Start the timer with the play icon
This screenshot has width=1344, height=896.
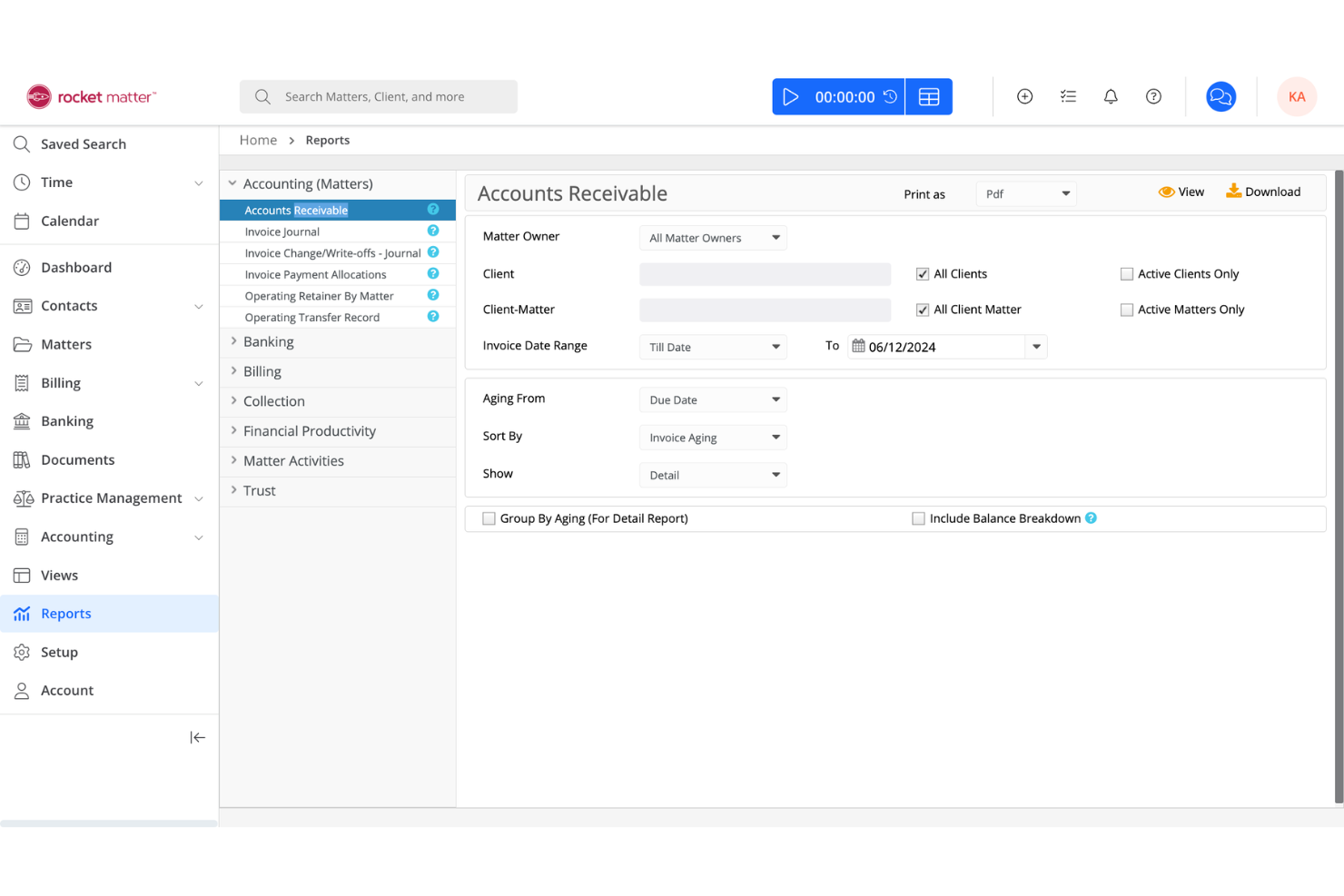coord(790,96)
